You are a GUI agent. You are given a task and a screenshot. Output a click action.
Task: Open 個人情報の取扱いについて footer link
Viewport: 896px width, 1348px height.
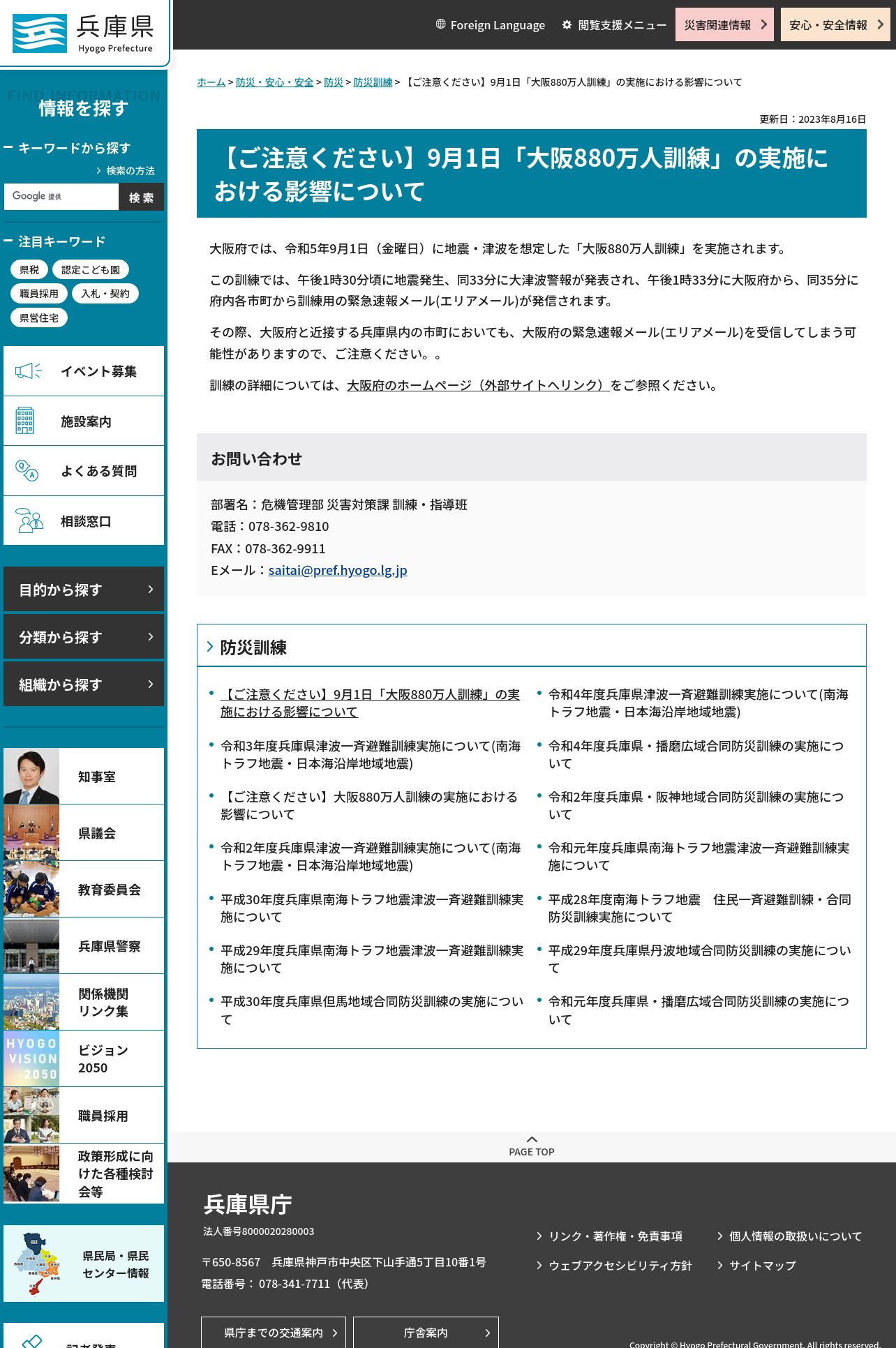[789, 1236]
